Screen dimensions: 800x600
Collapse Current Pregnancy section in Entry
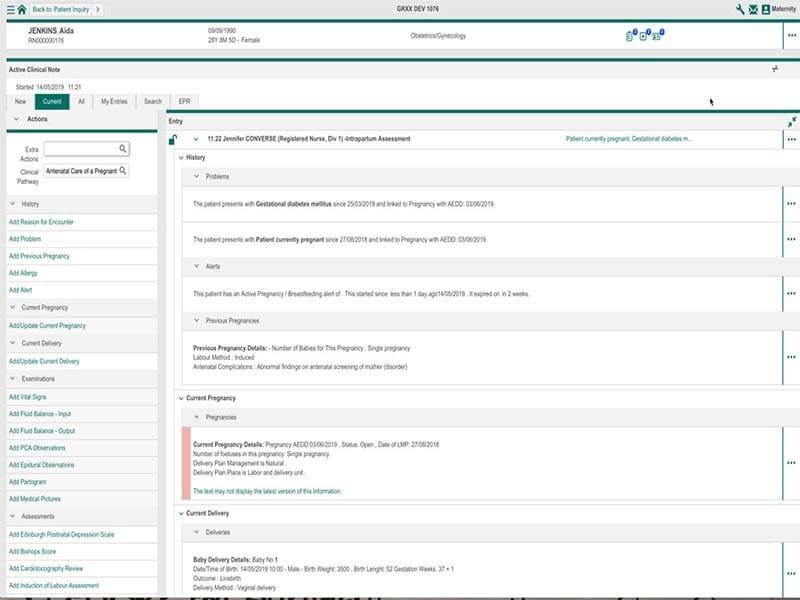pos(181,398)
